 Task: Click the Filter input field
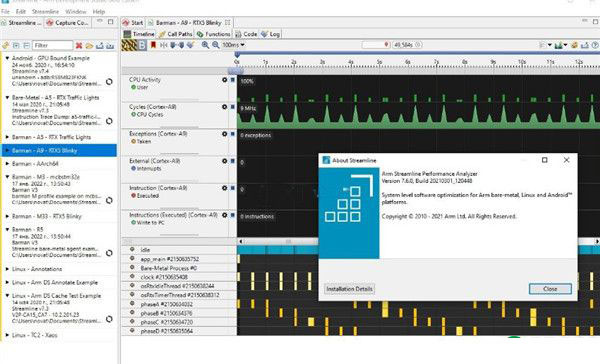tap(52, 46)
